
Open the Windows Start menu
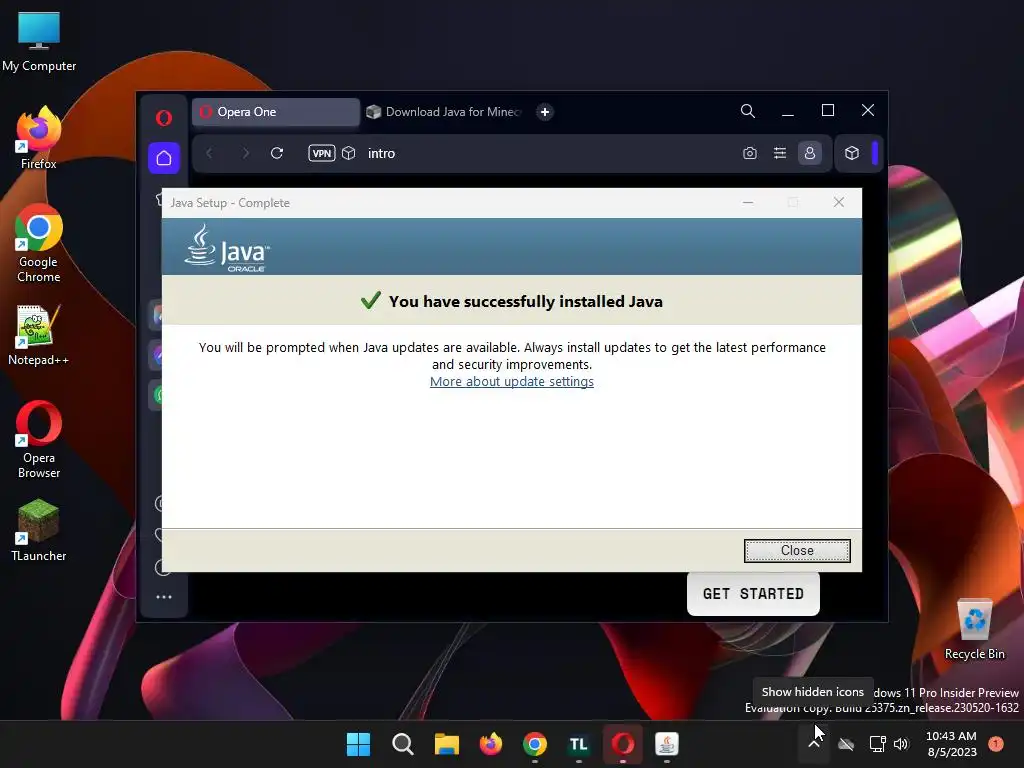(x=358, y=744)
